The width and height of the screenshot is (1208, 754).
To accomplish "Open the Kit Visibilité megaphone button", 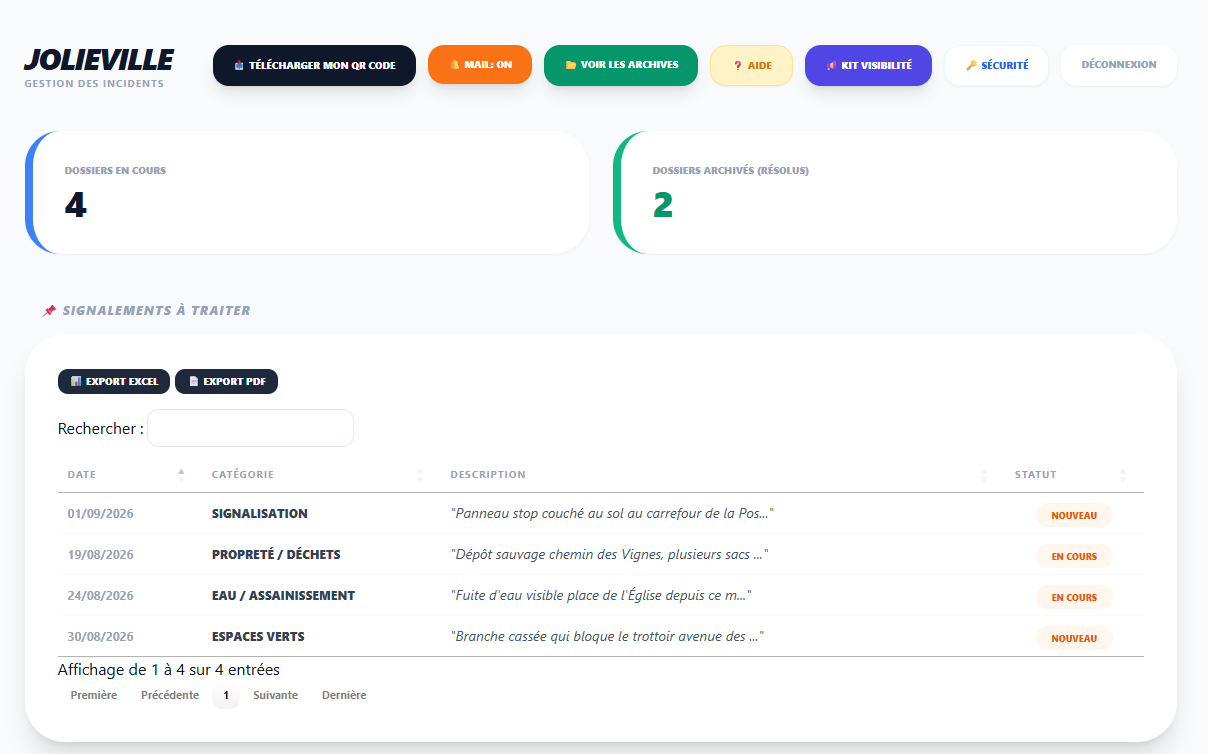I will click(x=868, y=65).
